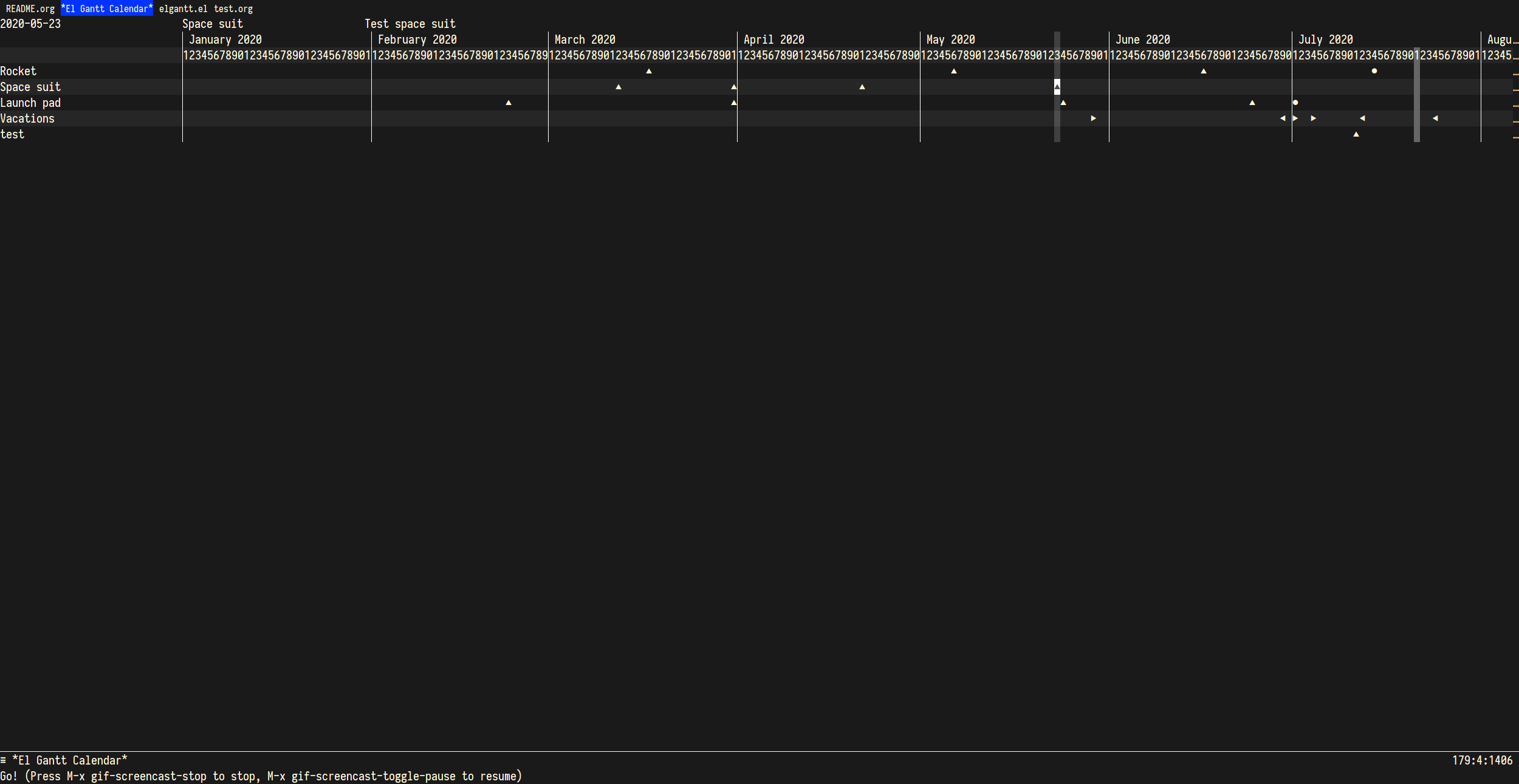1519x784 pixels.
Task: Click the Launch pad circle marker in July
Action: 1295,103
